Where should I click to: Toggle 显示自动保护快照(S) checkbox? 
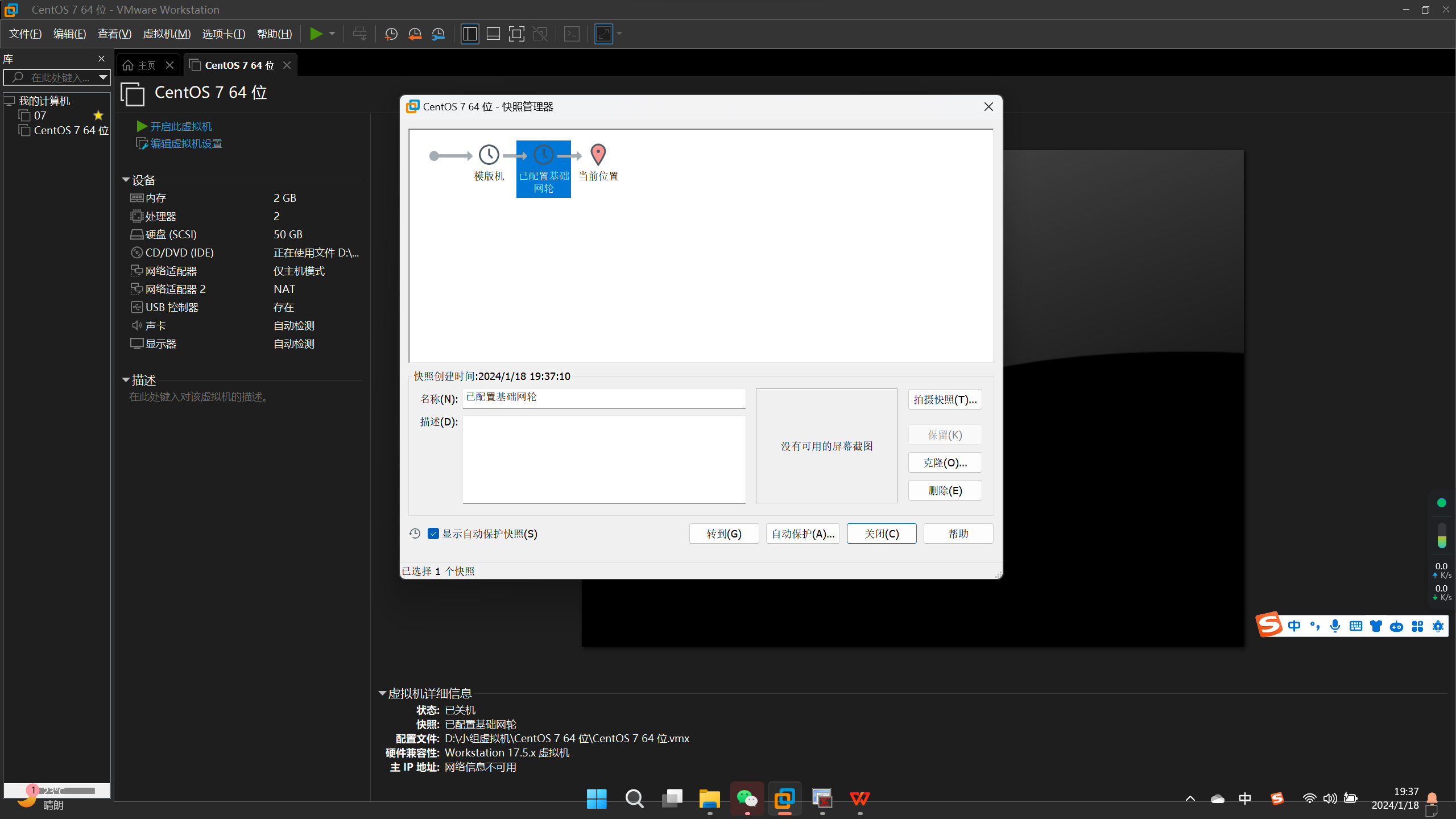tap(433, 533)
